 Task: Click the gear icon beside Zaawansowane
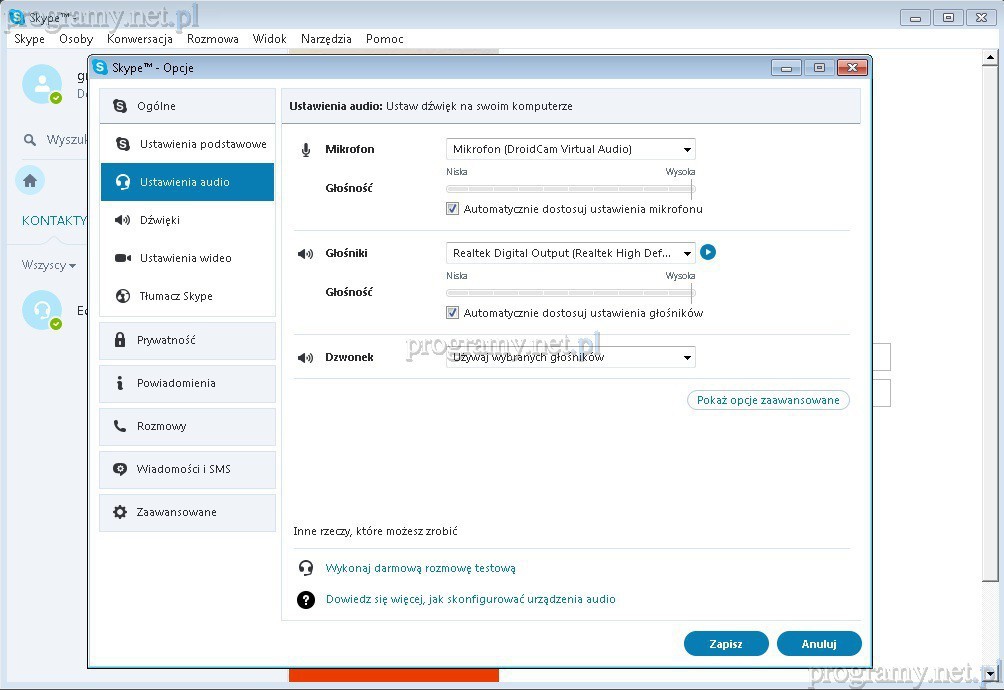tap(120, 512)
